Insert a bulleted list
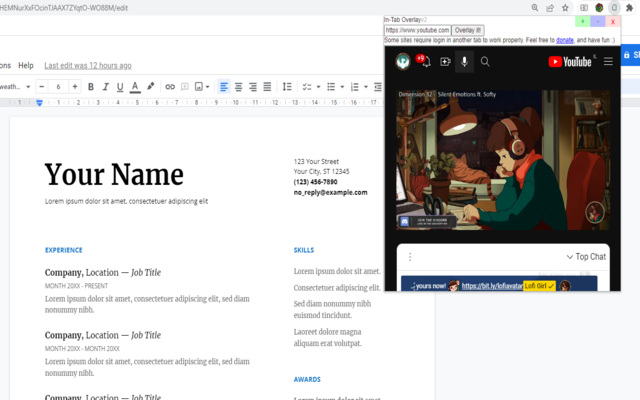 331,87
